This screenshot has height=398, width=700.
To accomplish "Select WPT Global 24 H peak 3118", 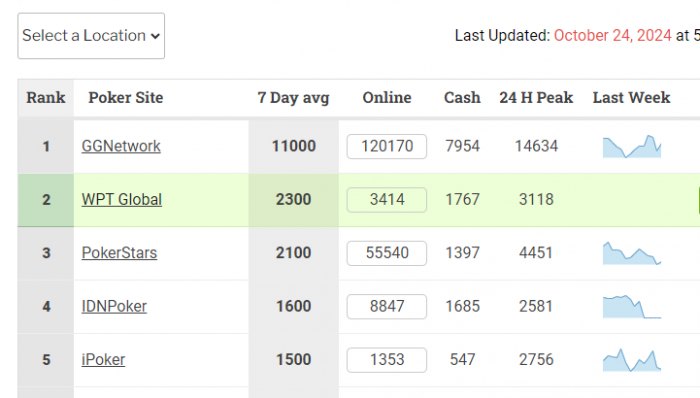I will [x=536, y=199].
